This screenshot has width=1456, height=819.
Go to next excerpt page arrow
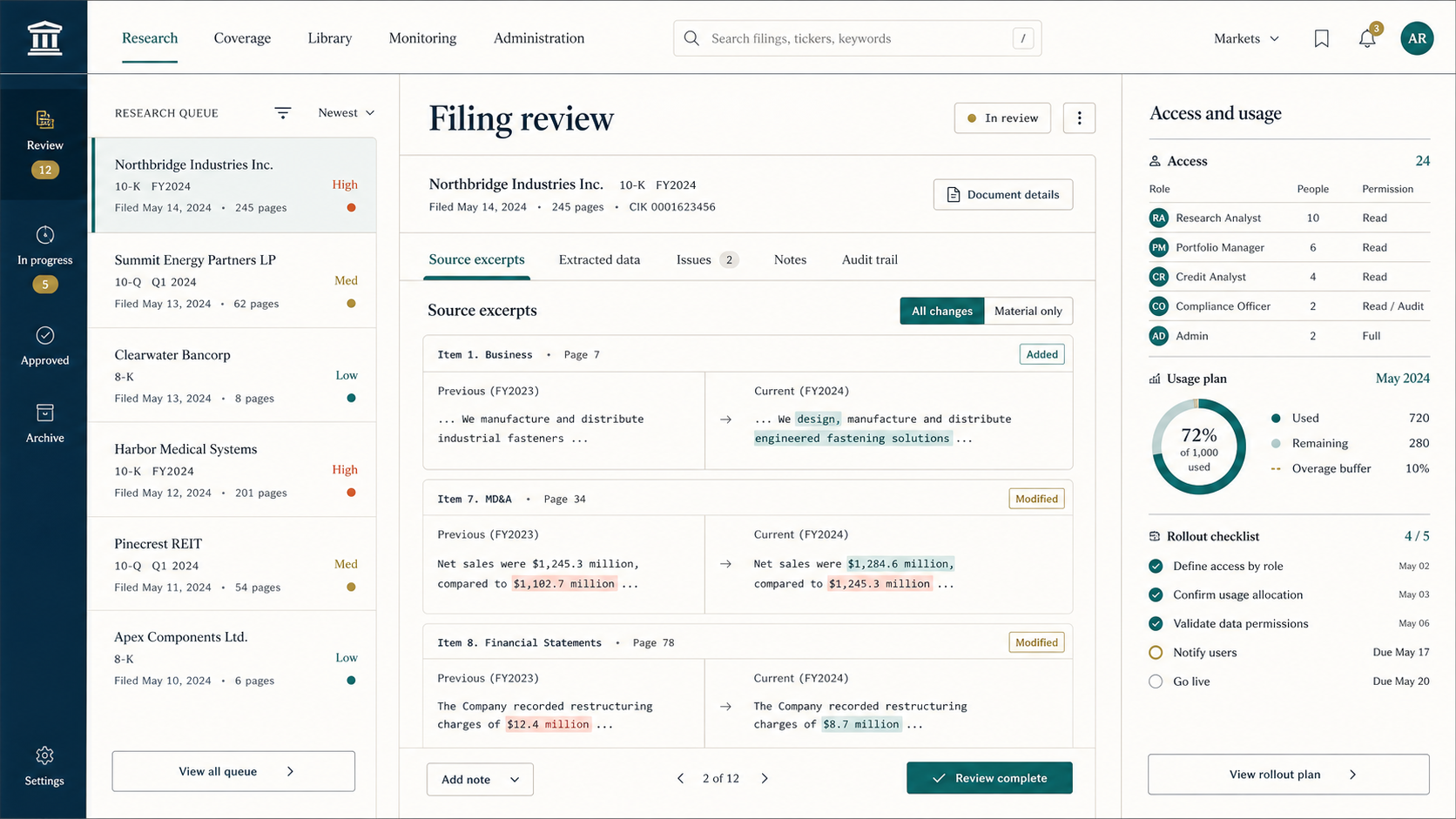[765, 778]
